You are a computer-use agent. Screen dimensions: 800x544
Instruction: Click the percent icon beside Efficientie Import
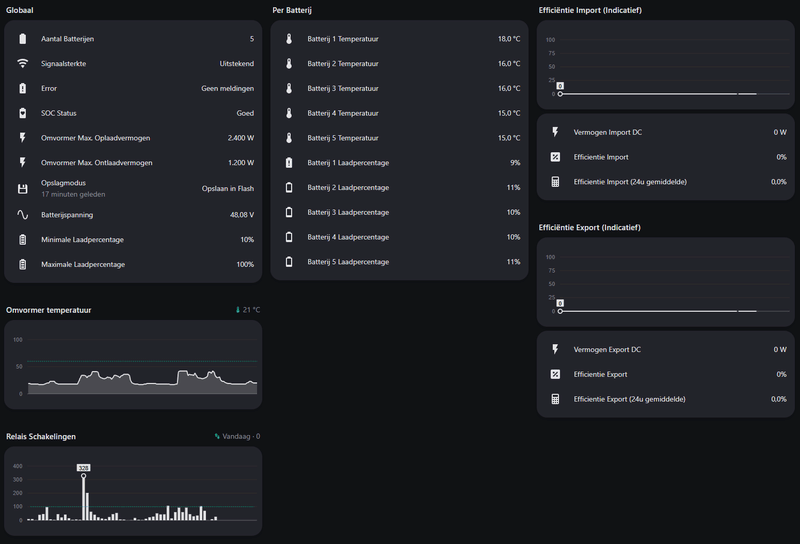[555, 157]
